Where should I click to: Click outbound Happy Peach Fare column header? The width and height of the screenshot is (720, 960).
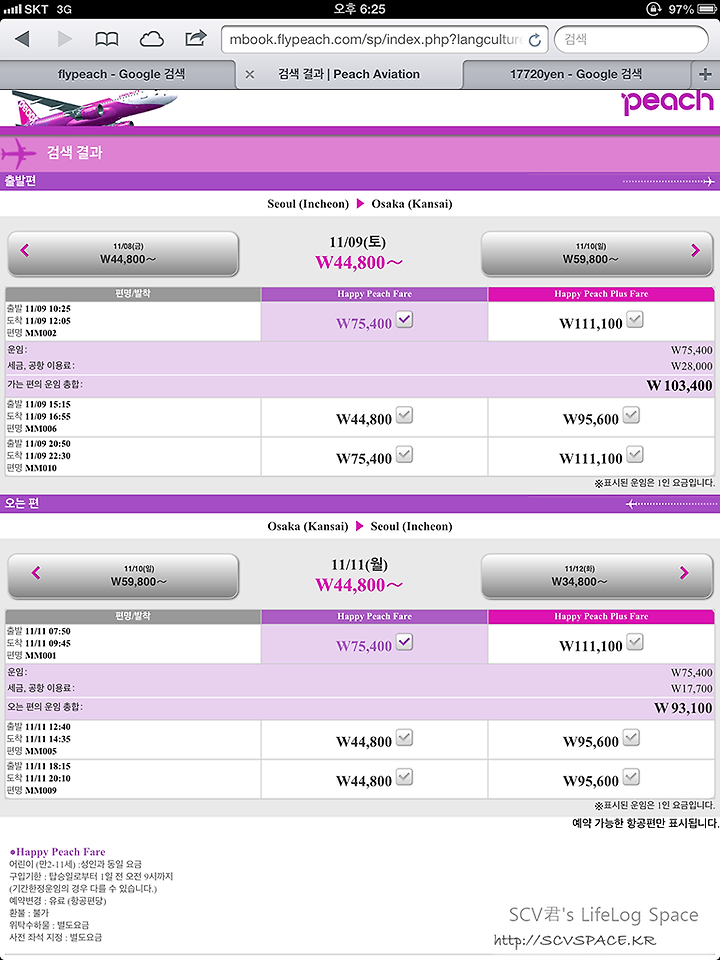(x=374, y=294)
